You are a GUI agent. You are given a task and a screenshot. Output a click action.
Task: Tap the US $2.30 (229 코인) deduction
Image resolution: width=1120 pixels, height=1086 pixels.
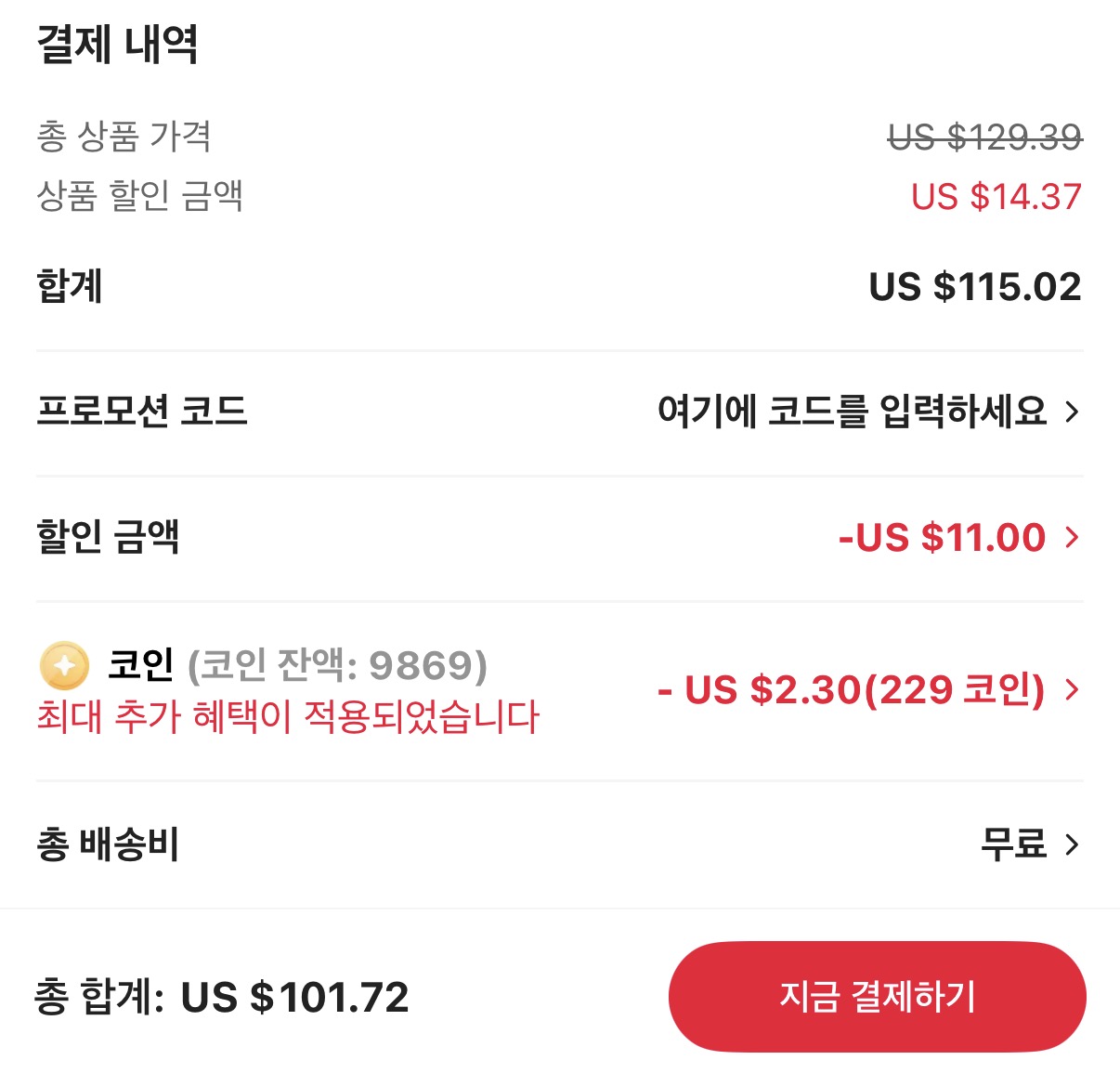851,690
